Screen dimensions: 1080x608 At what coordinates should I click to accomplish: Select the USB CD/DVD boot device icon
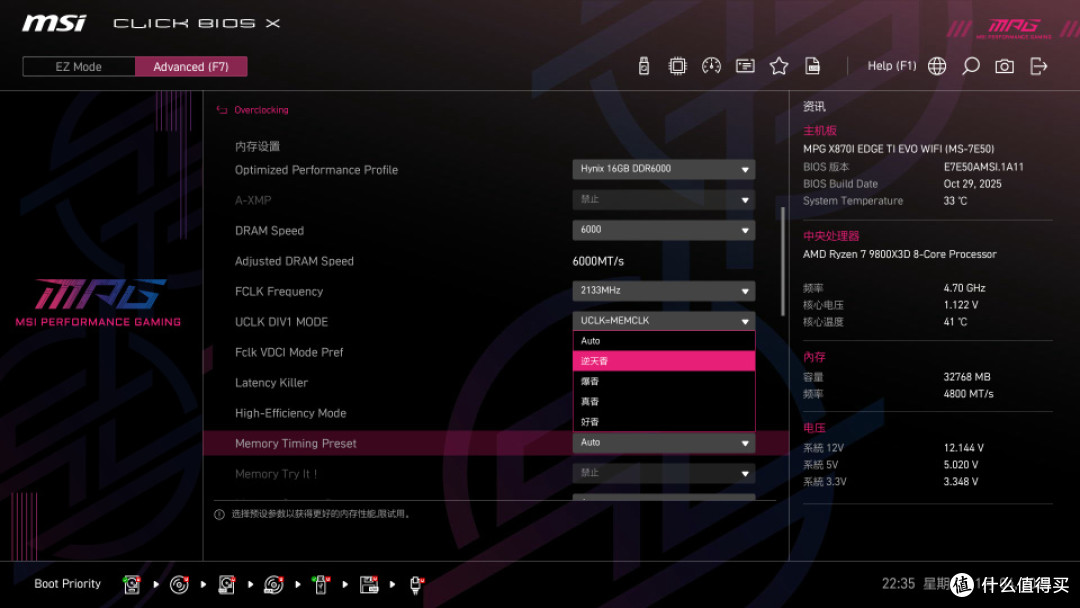coord(273,585)
